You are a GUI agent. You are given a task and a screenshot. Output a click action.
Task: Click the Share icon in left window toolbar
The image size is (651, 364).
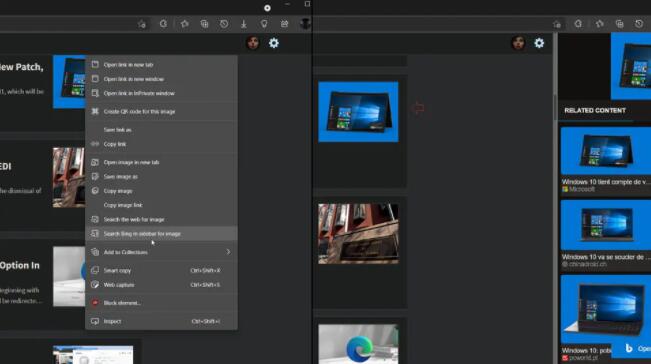point(284,24)
